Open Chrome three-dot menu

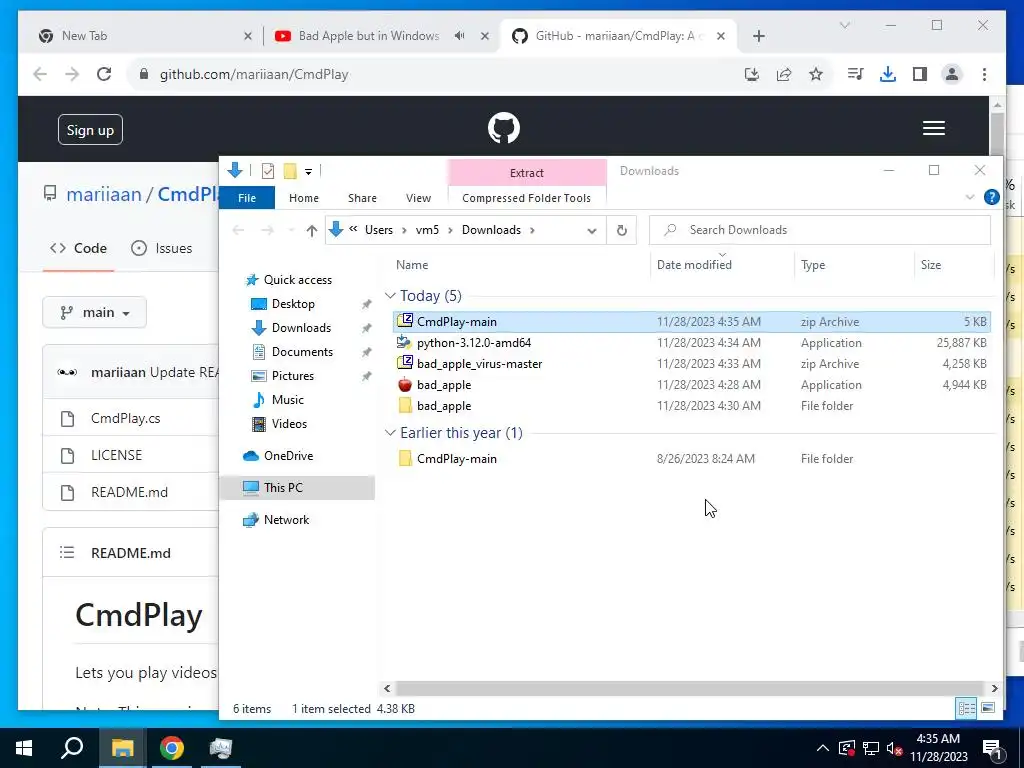point(984,74)
